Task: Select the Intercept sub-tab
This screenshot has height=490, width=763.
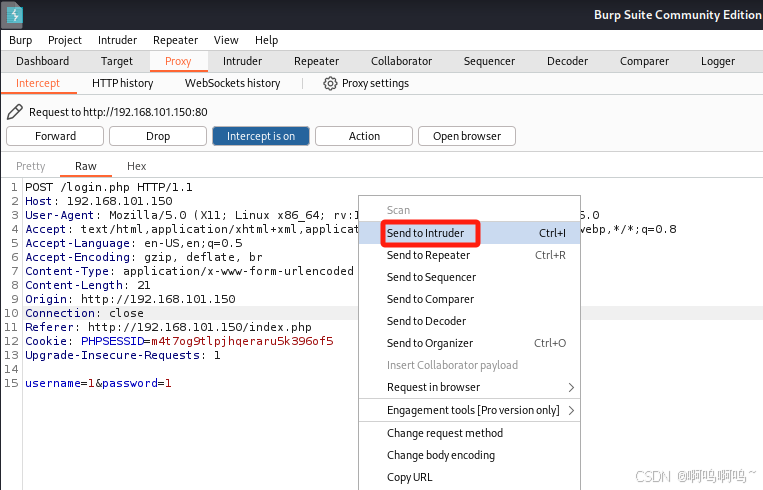Action: point(38,83)
